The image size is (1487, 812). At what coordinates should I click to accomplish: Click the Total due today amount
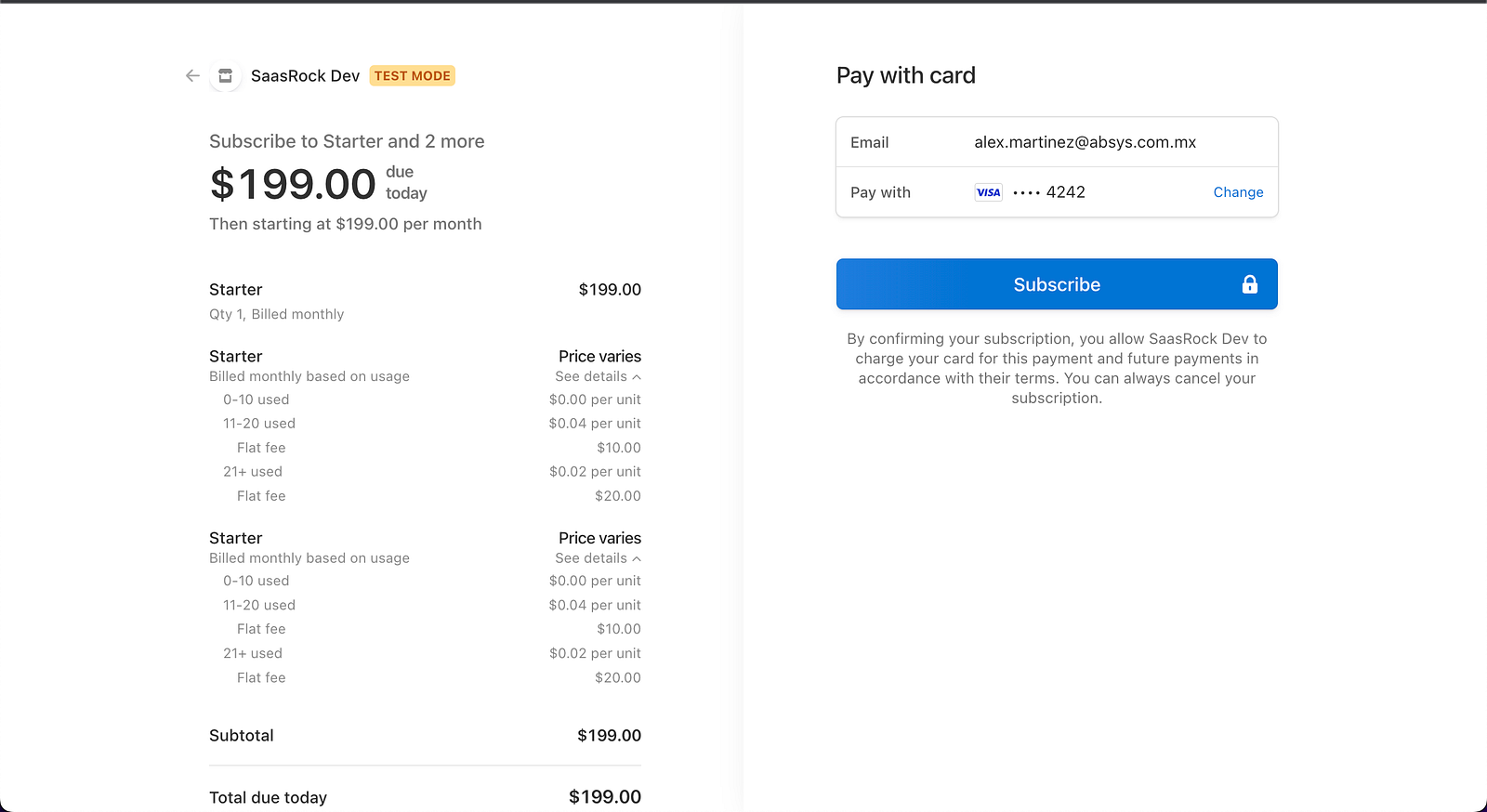pos(604,797)
